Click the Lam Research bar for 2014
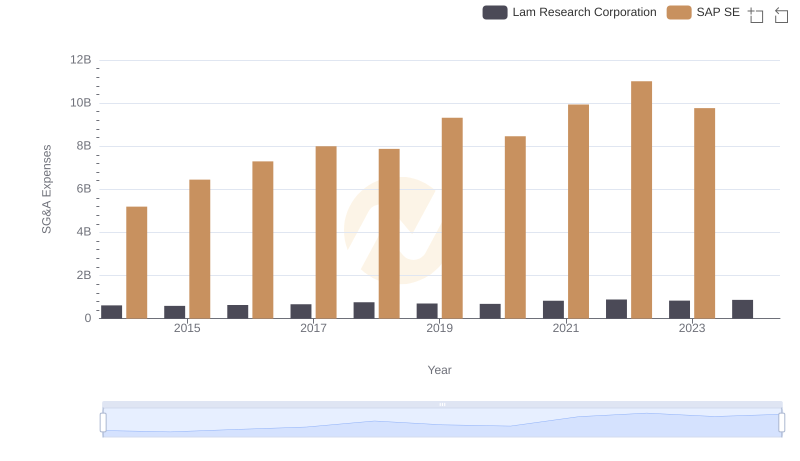This screenshot has width=800, height=461. (x=112, y=312)
